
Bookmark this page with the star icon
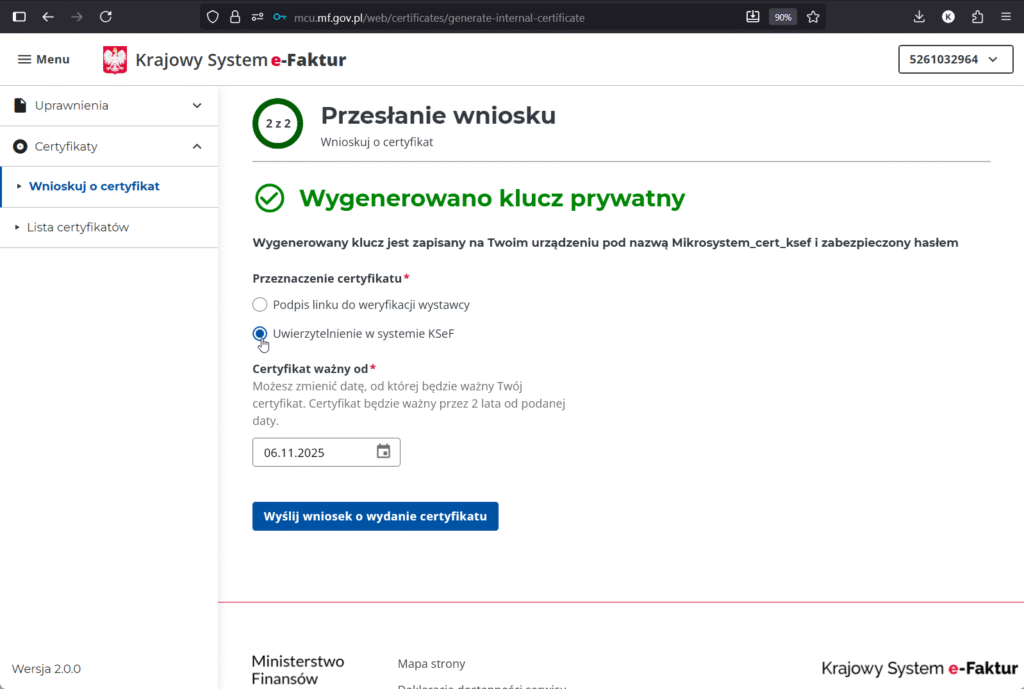point(813,17)
